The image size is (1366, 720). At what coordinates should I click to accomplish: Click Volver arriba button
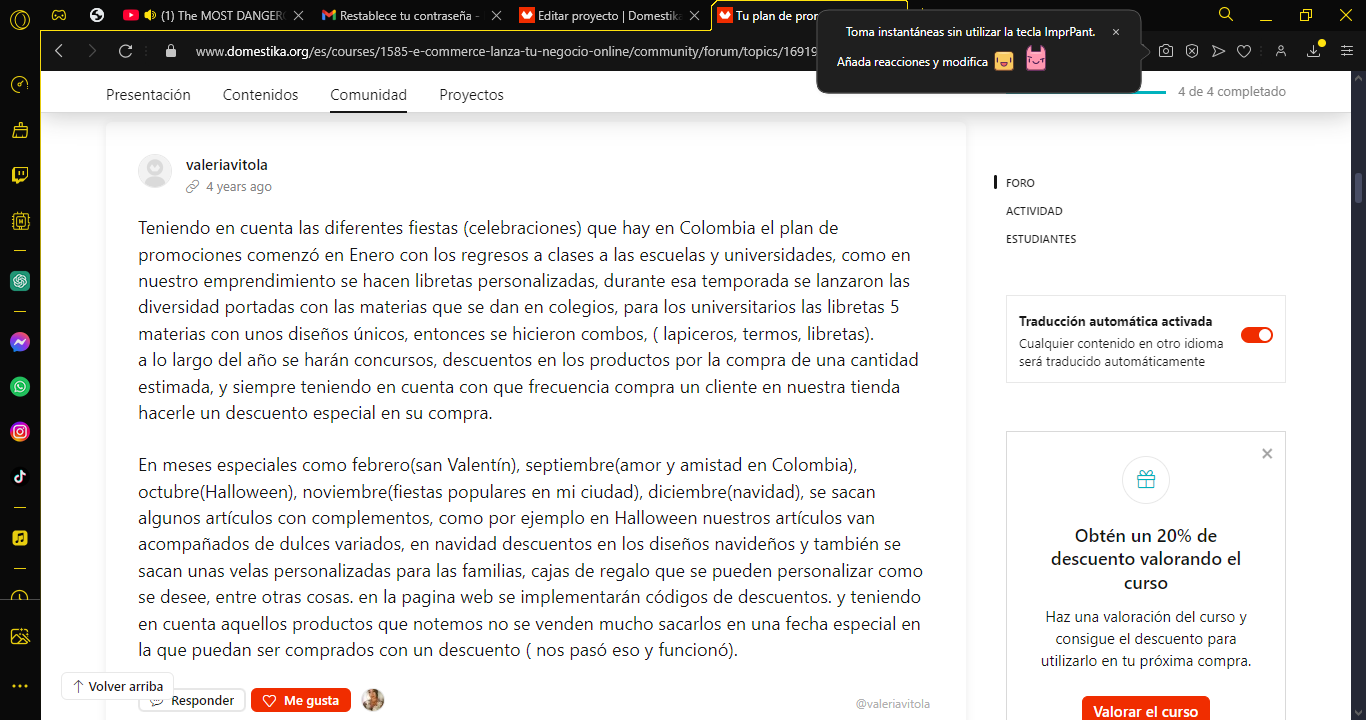118,686
